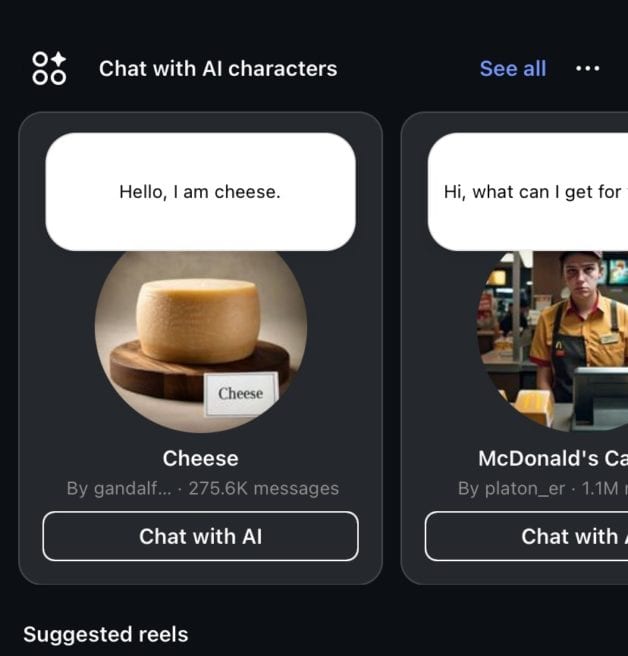Click the By platon_er creator text

[x=511, y=489]
